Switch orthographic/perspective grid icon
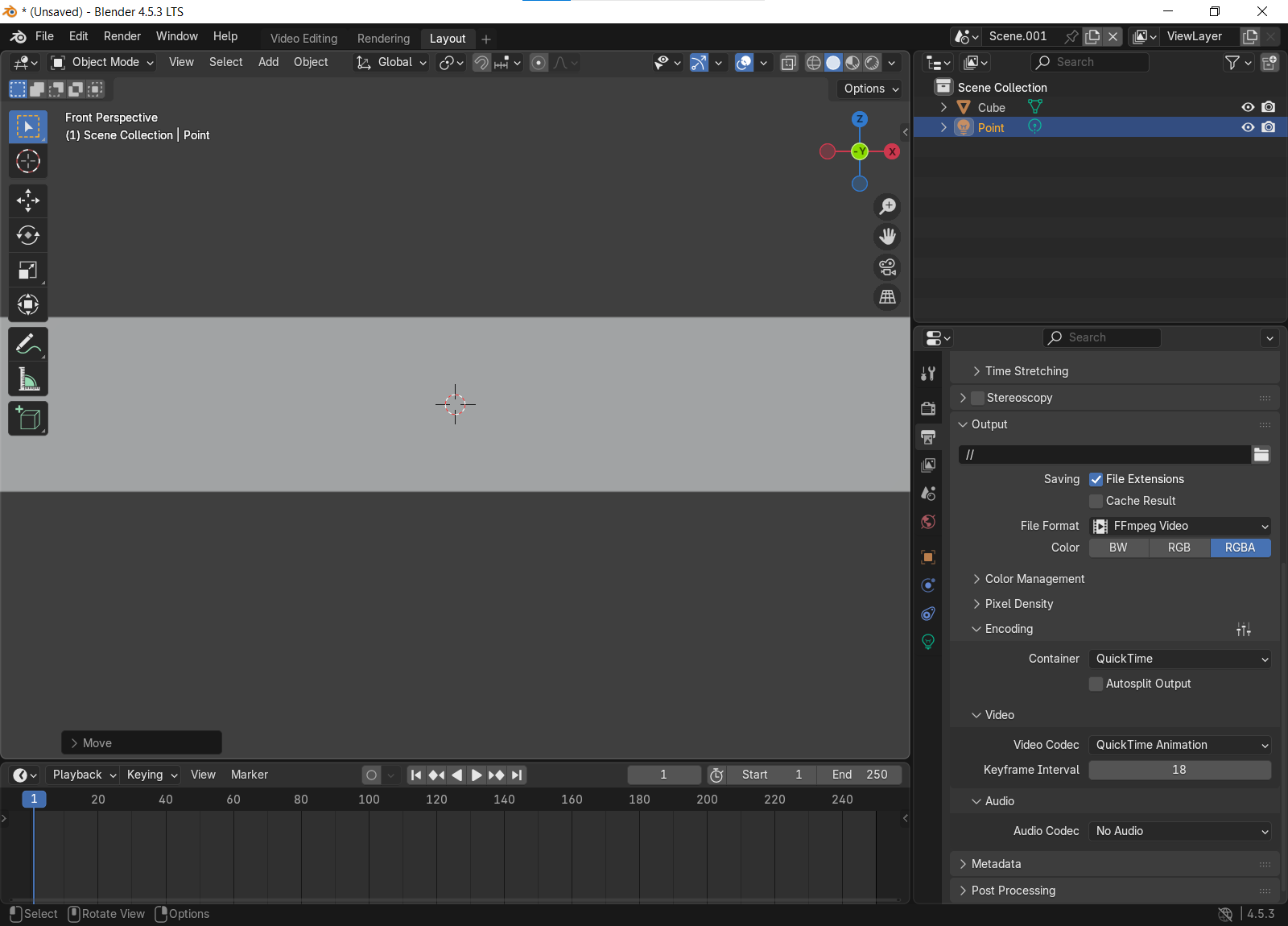This screenshot has width=1288, height=926. point(887,297)
